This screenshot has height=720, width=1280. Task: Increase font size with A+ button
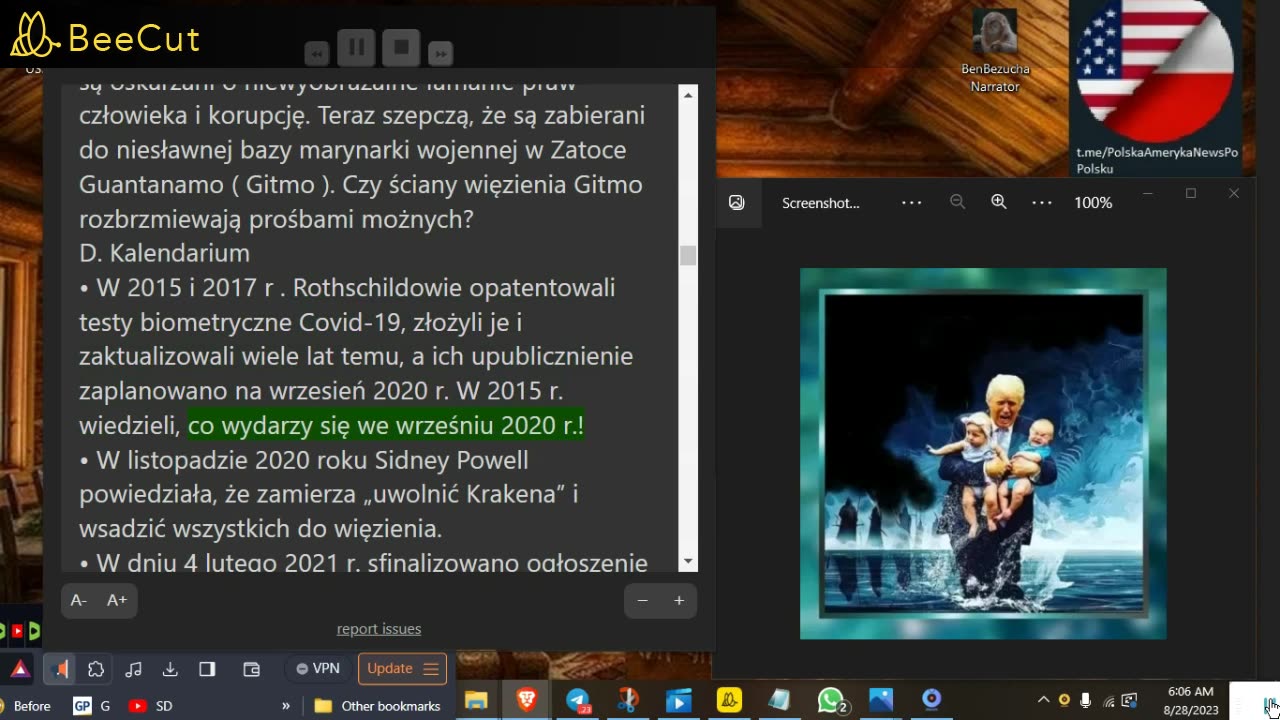[117, 600]
